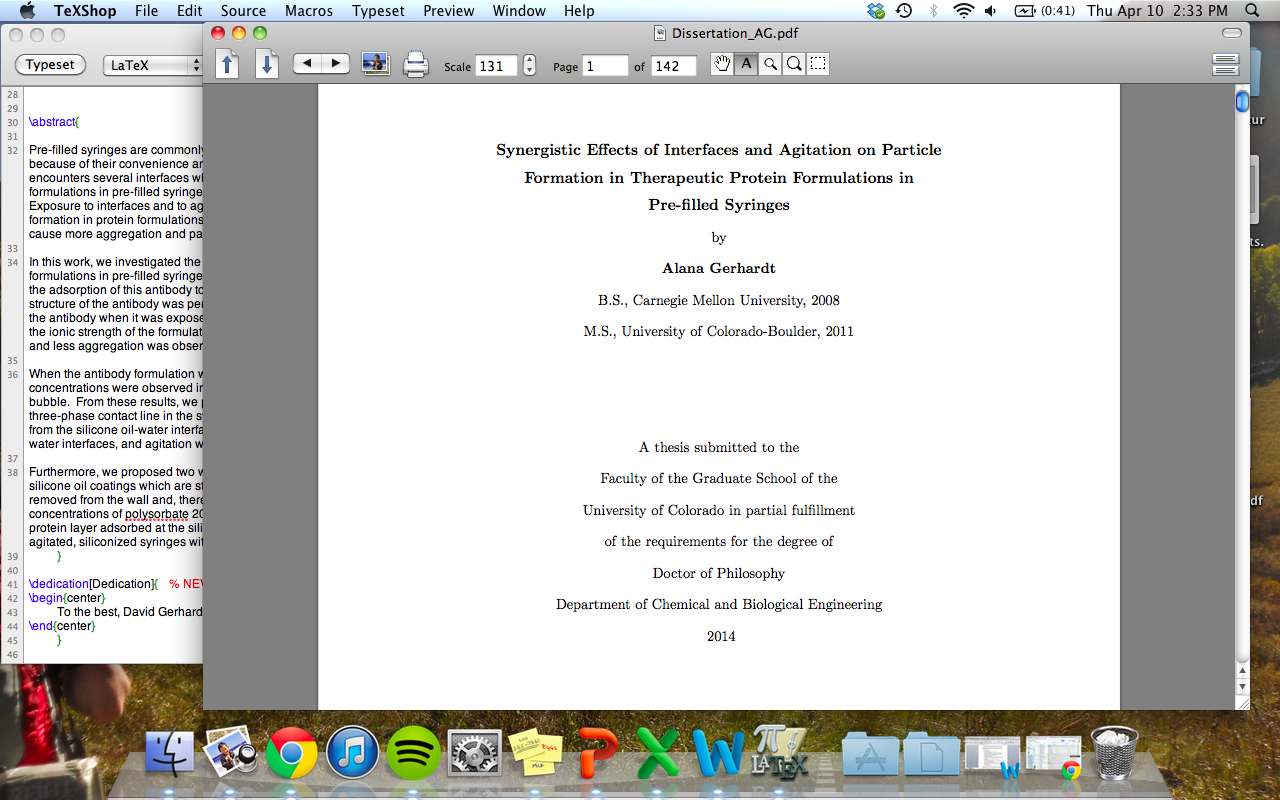Open PowerPoint from the Dock
Image resolution: width=1280 pixels, height=800 pixels.
click(598, 752)
